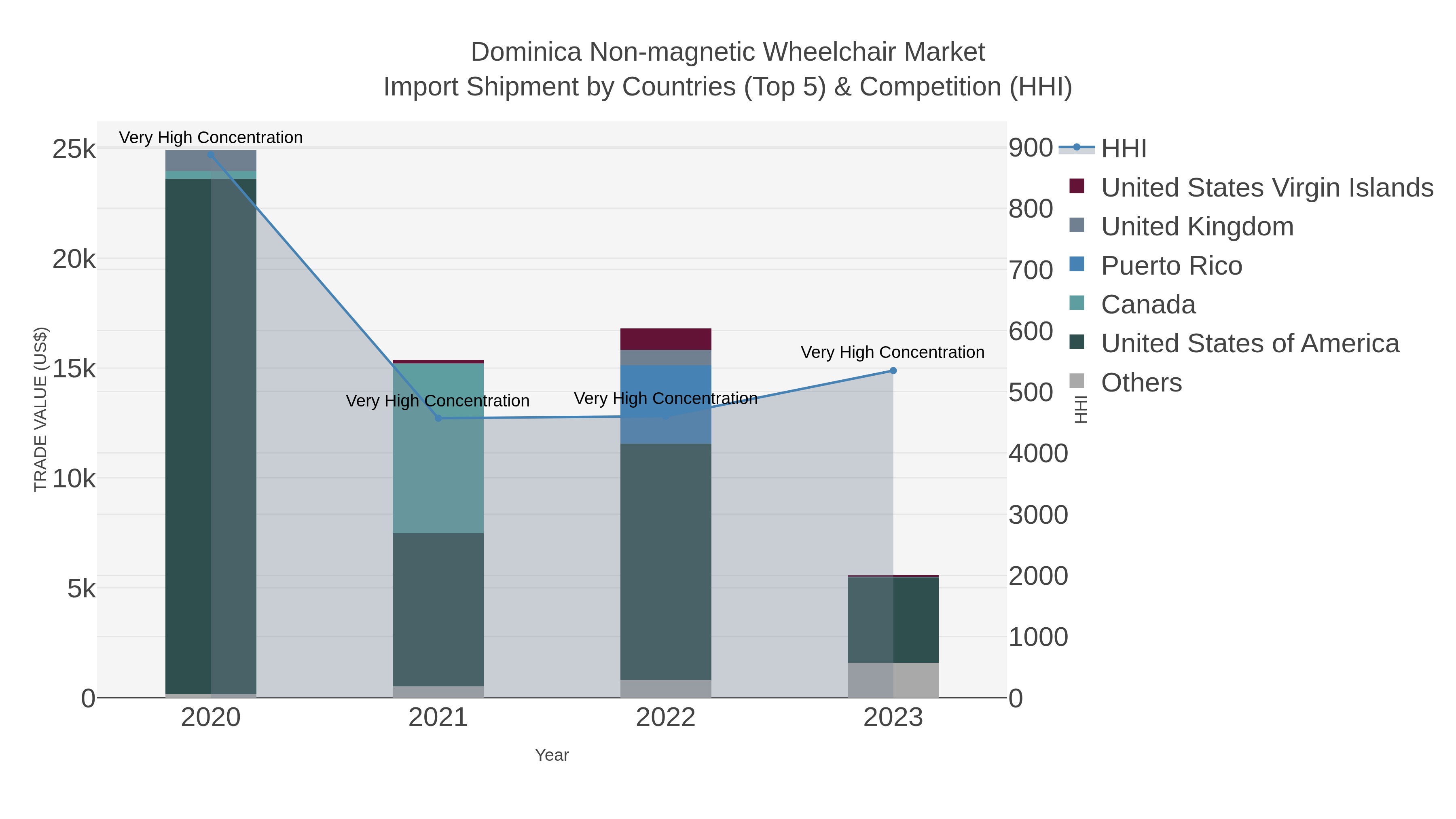Click the chart title Dominica Non-magnetic Wheelchair Market

(728, 52)
